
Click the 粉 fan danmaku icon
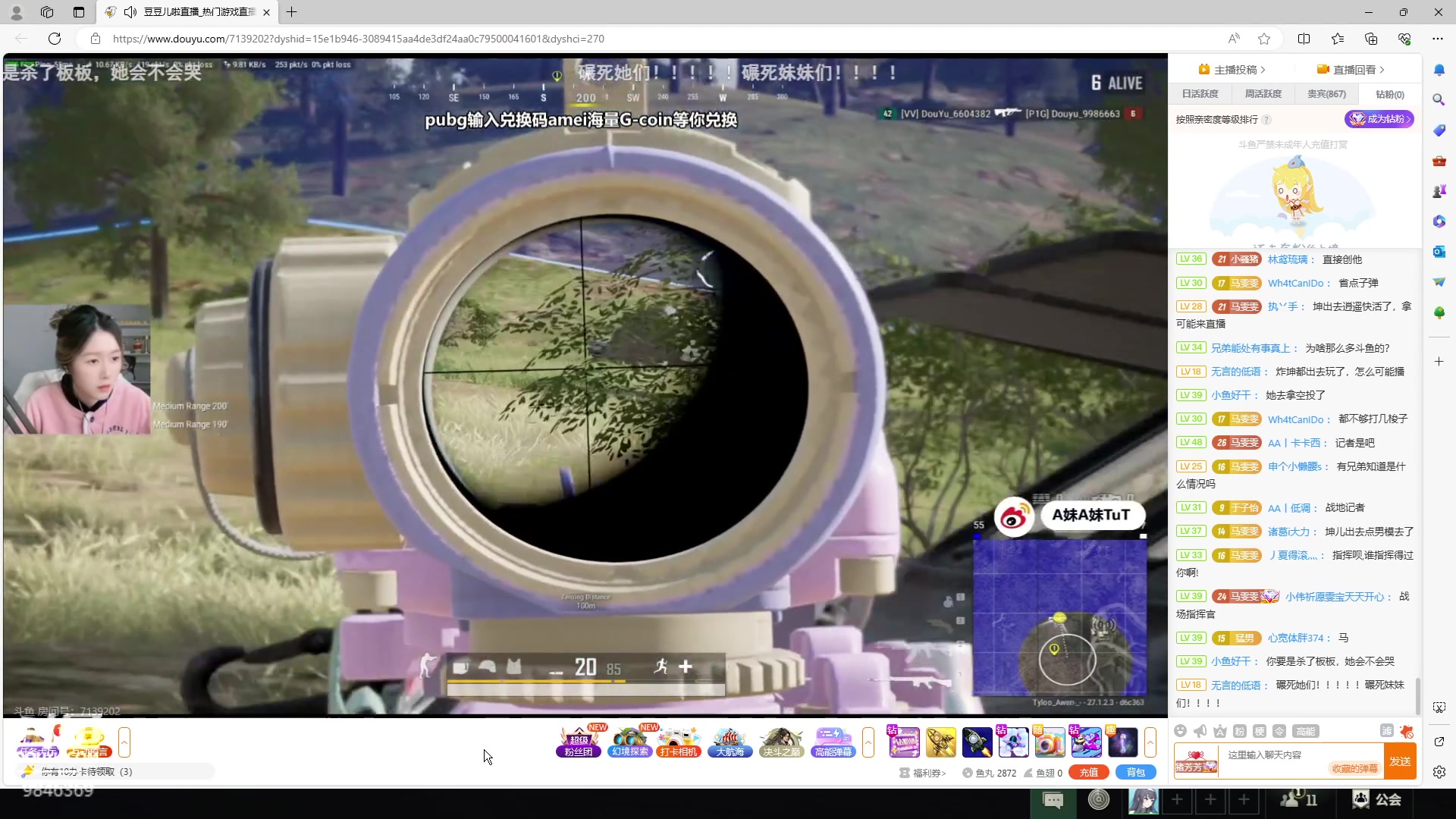[x=1239, y=731]
